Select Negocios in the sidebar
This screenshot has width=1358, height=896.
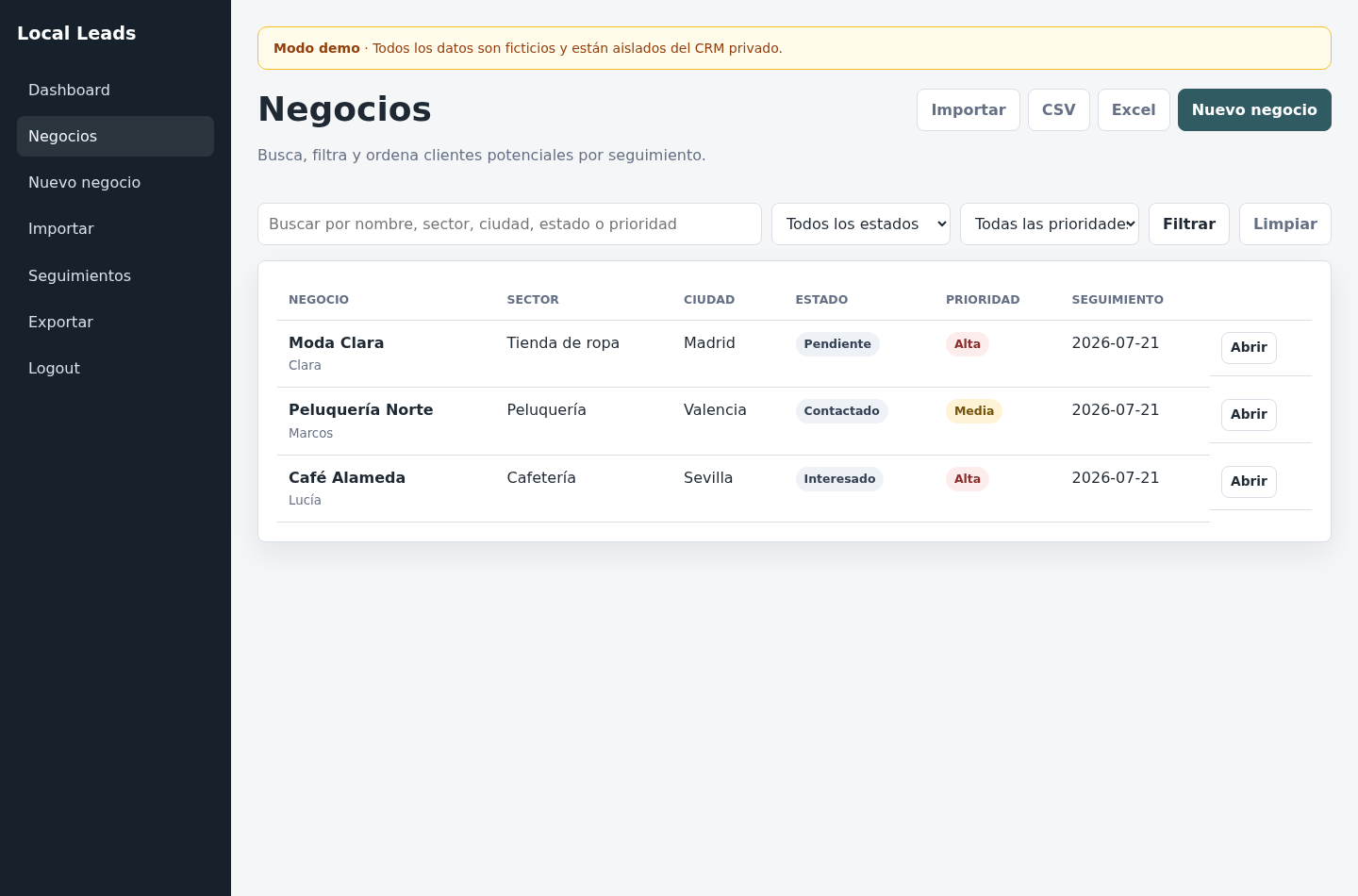point(115,136)
